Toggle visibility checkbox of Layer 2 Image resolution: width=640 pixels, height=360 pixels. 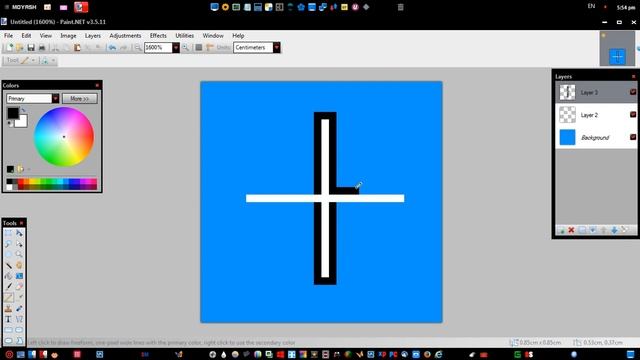click(x=633, y=115)
